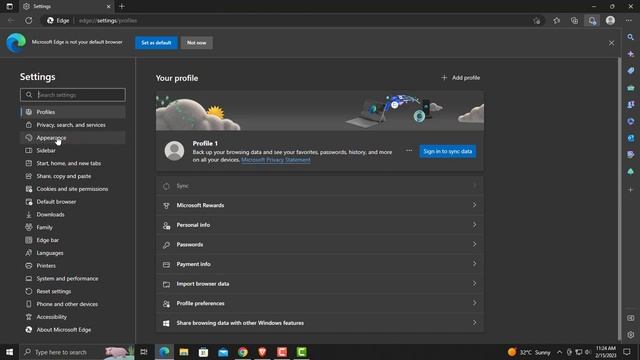Click the Search settings field

(73, 95)
